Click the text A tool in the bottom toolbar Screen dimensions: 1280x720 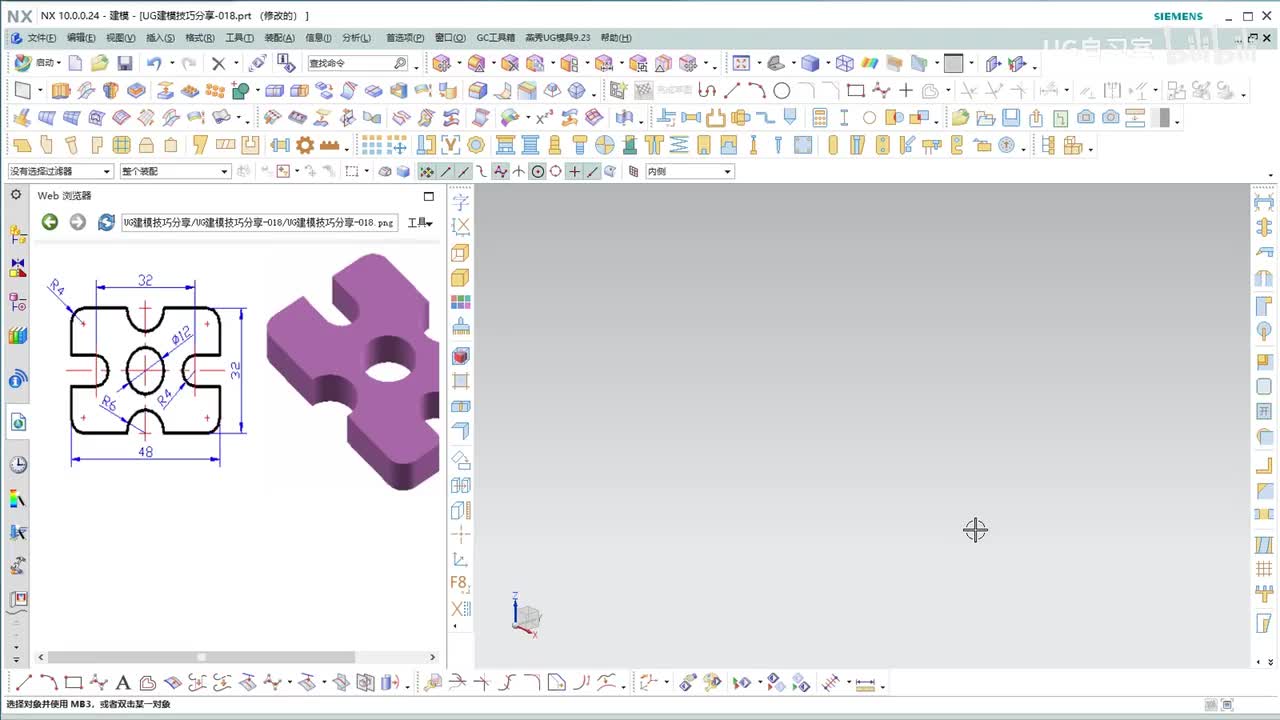pyautogui.click(x=123, y=683)
